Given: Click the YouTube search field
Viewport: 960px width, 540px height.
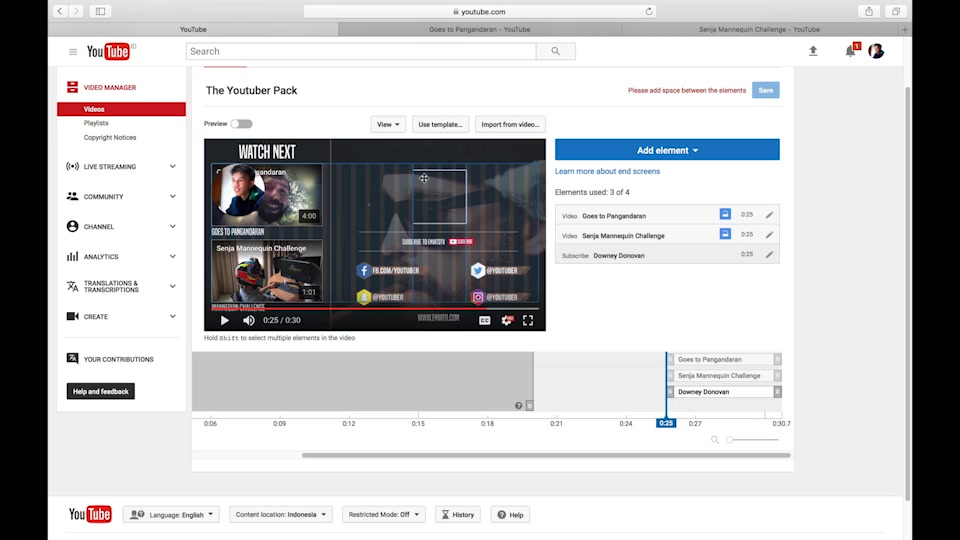Looking at the screenshot, I should (x=361, y=51).
